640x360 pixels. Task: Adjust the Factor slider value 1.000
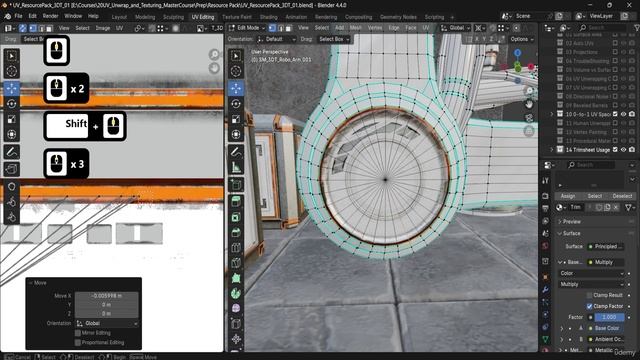[x=609, y=317]
